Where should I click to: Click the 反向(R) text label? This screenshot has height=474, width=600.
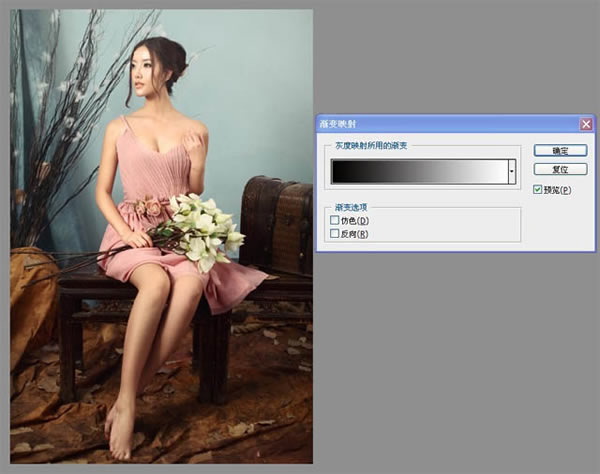click(x=354, y=234)
